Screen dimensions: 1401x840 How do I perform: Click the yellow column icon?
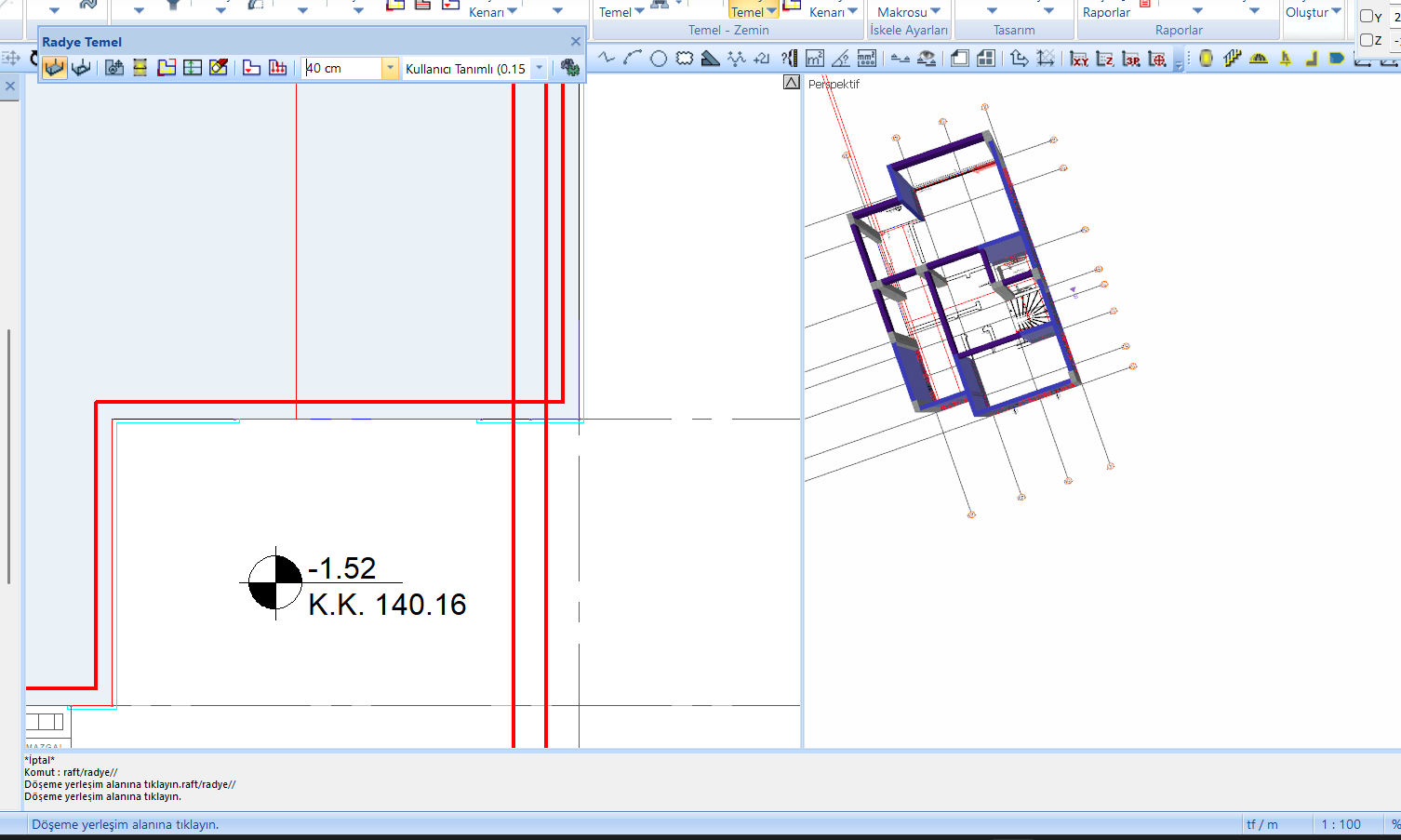click(1206, 59)
